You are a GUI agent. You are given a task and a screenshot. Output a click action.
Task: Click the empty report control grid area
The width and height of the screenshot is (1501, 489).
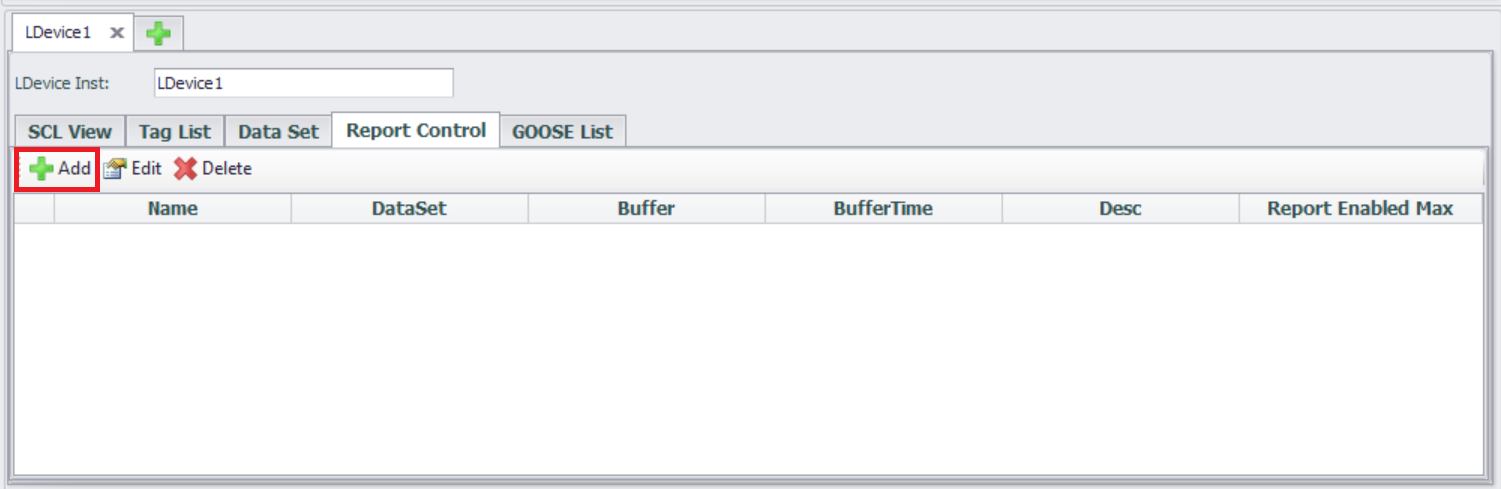(748, 348)
